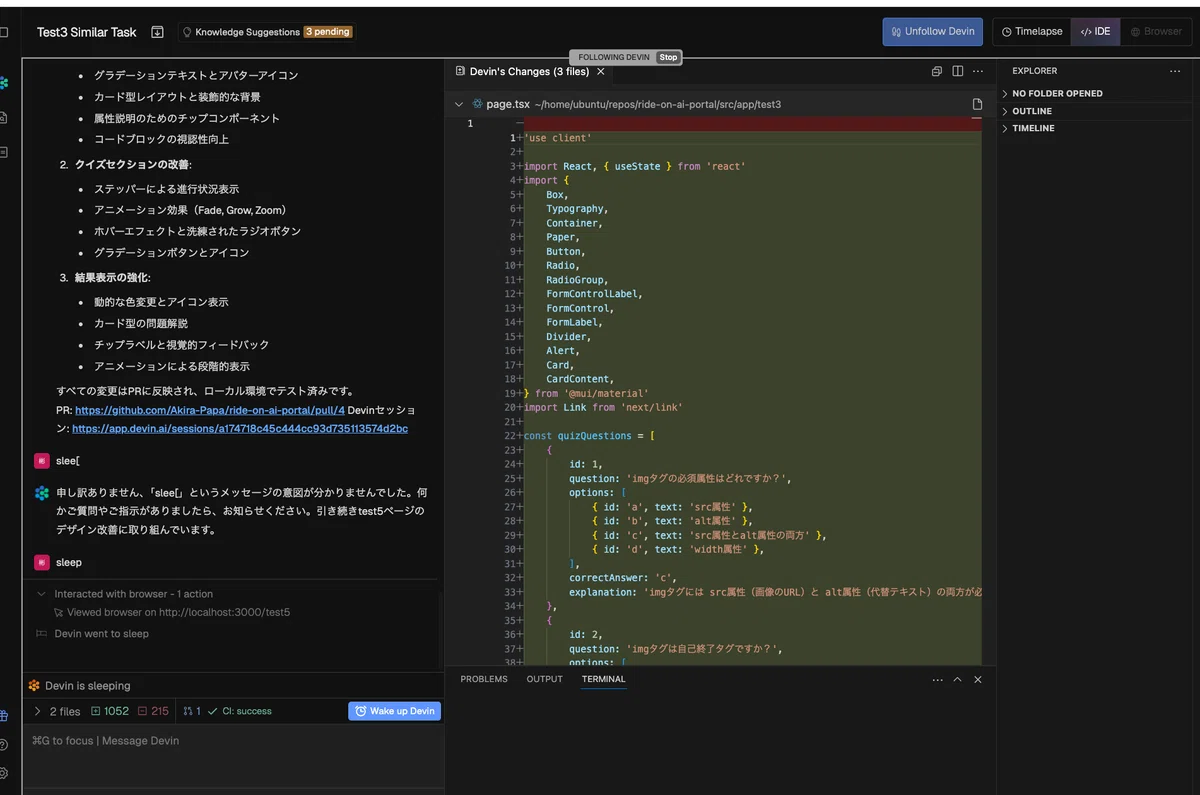Select the Devin's Changes (3 files) tab

coord(528,72)
